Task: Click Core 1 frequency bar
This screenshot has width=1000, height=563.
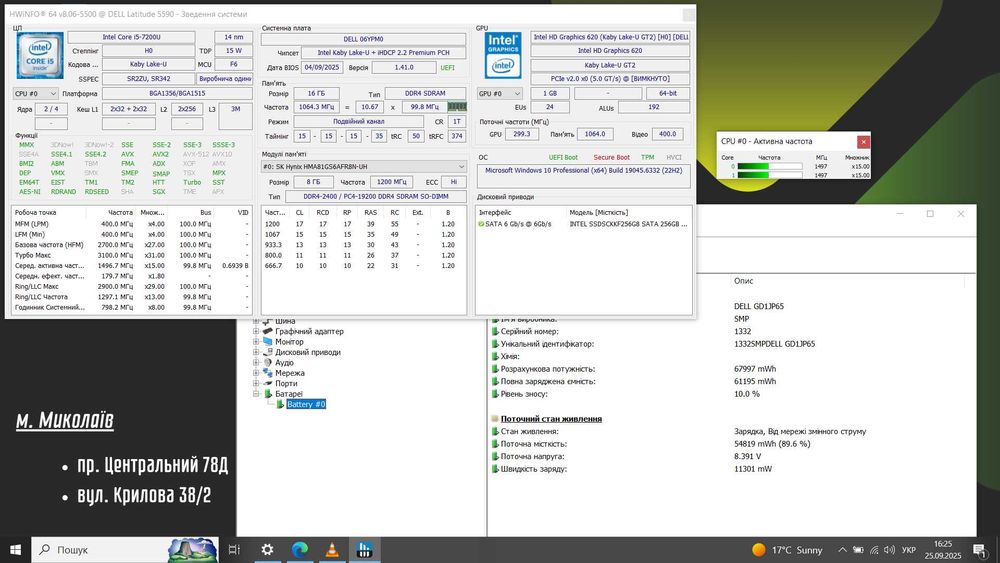Action: [769, 175]
